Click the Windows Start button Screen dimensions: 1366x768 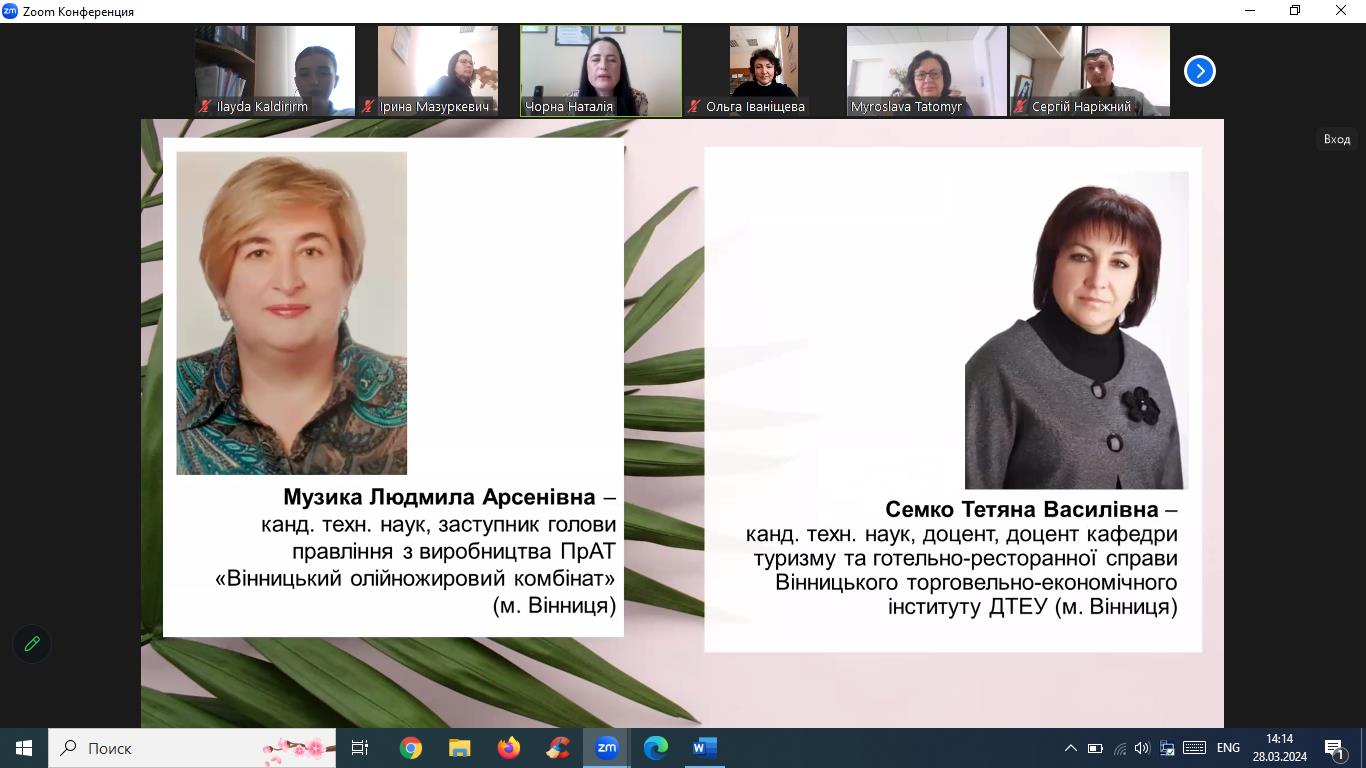click(24, 748)
